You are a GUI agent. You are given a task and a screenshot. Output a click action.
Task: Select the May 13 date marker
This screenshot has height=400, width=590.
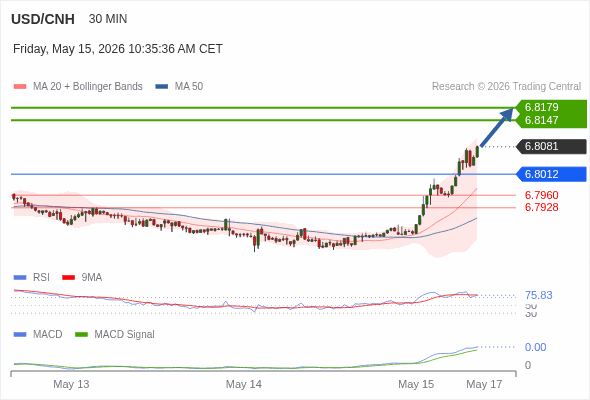(71, 384)
